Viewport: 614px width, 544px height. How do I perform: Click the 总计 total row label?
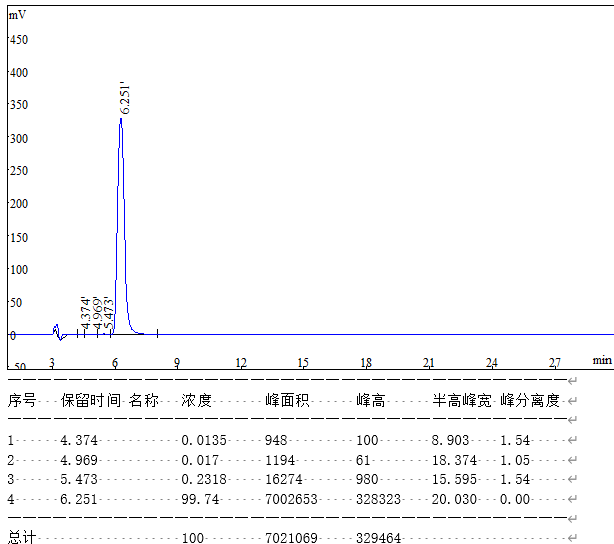pyautogui.click(x=22, y=538)
